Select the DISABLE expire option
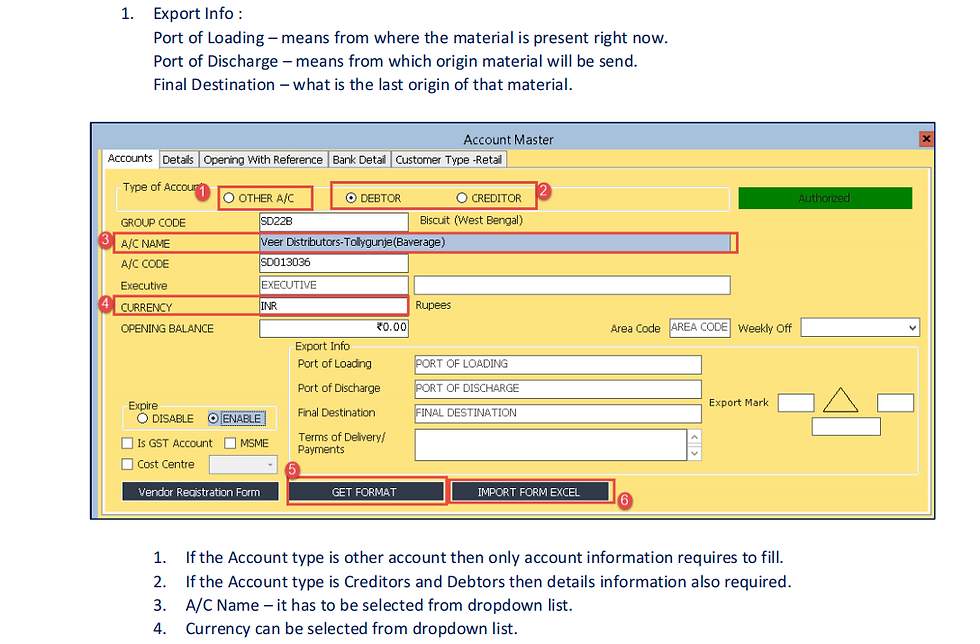The width and height of the screenshot is (980, 644). coord(142,418)
